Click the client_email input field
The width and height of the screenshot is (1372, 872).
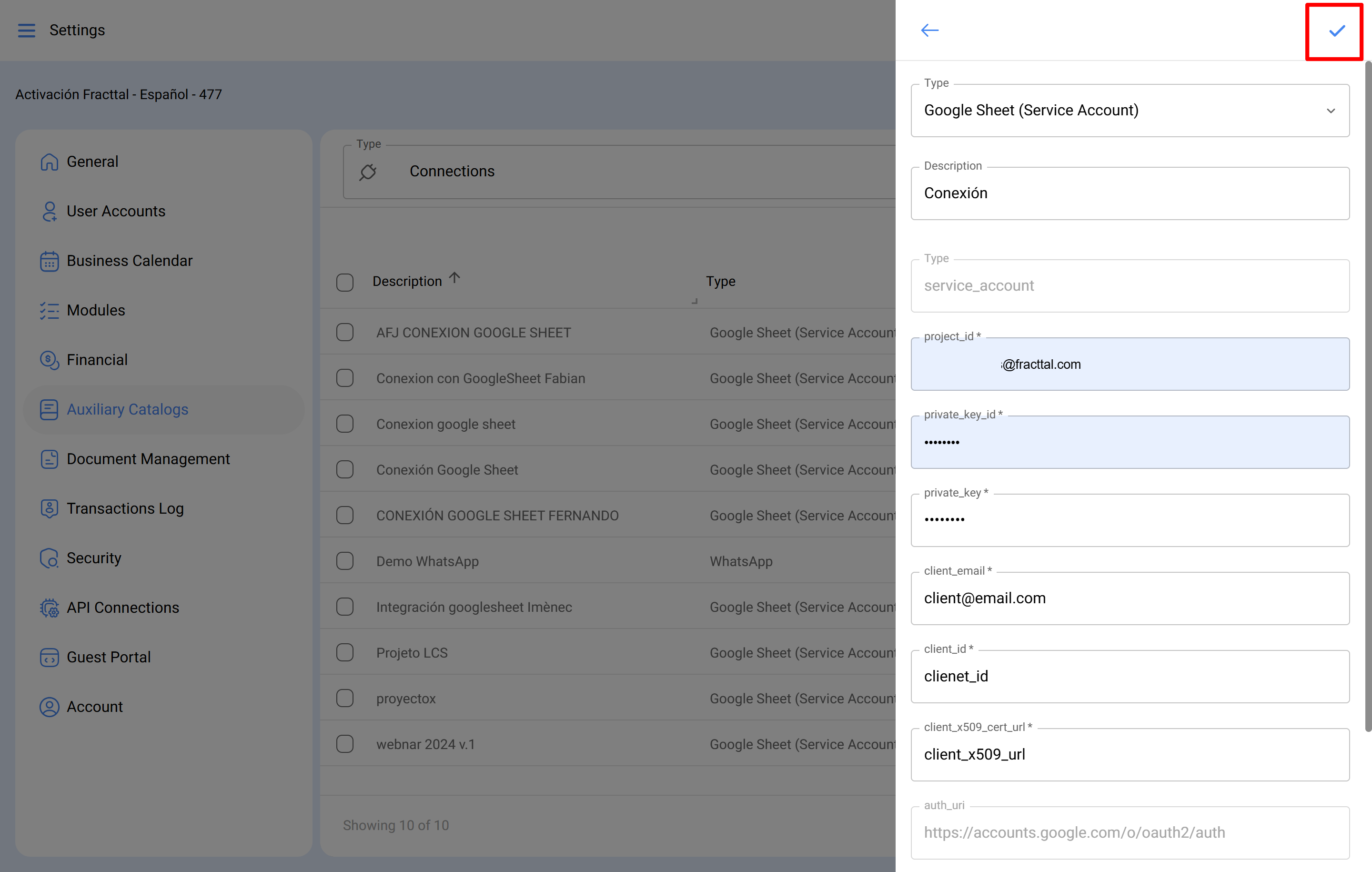point(1130,598)
